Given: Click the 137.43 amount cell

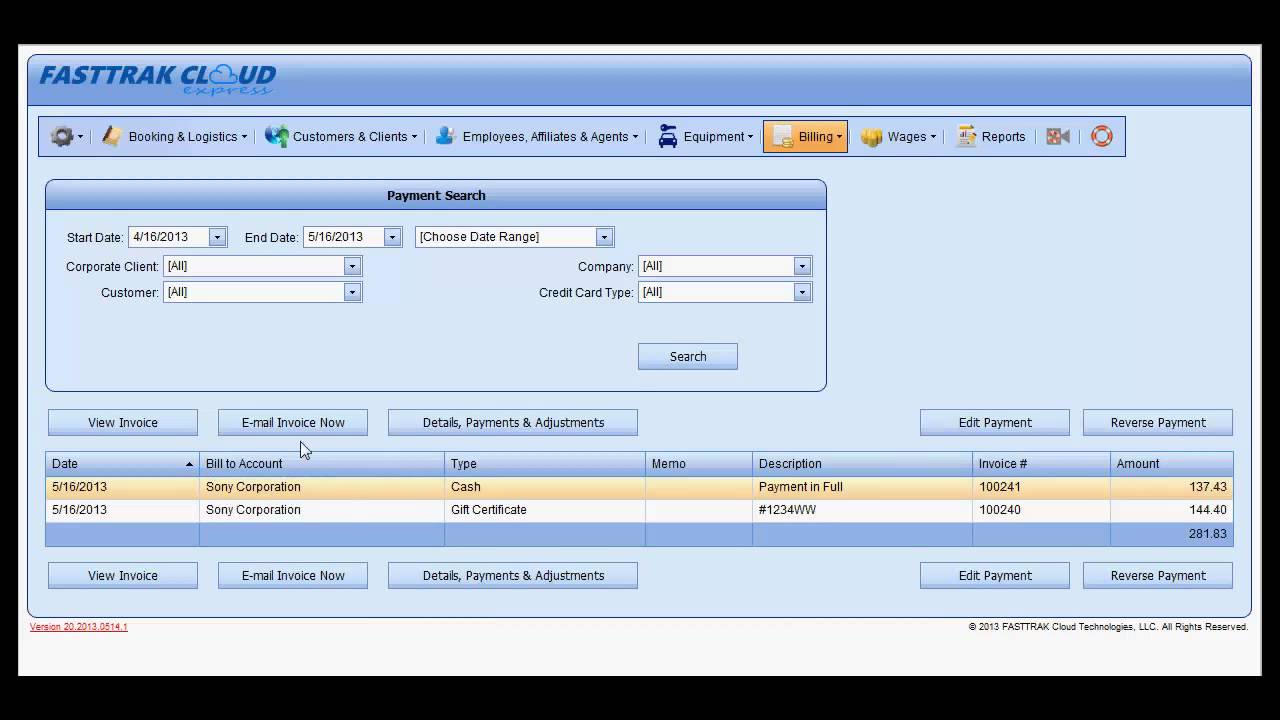Looking at the screenshot, I should (1172, 487).
